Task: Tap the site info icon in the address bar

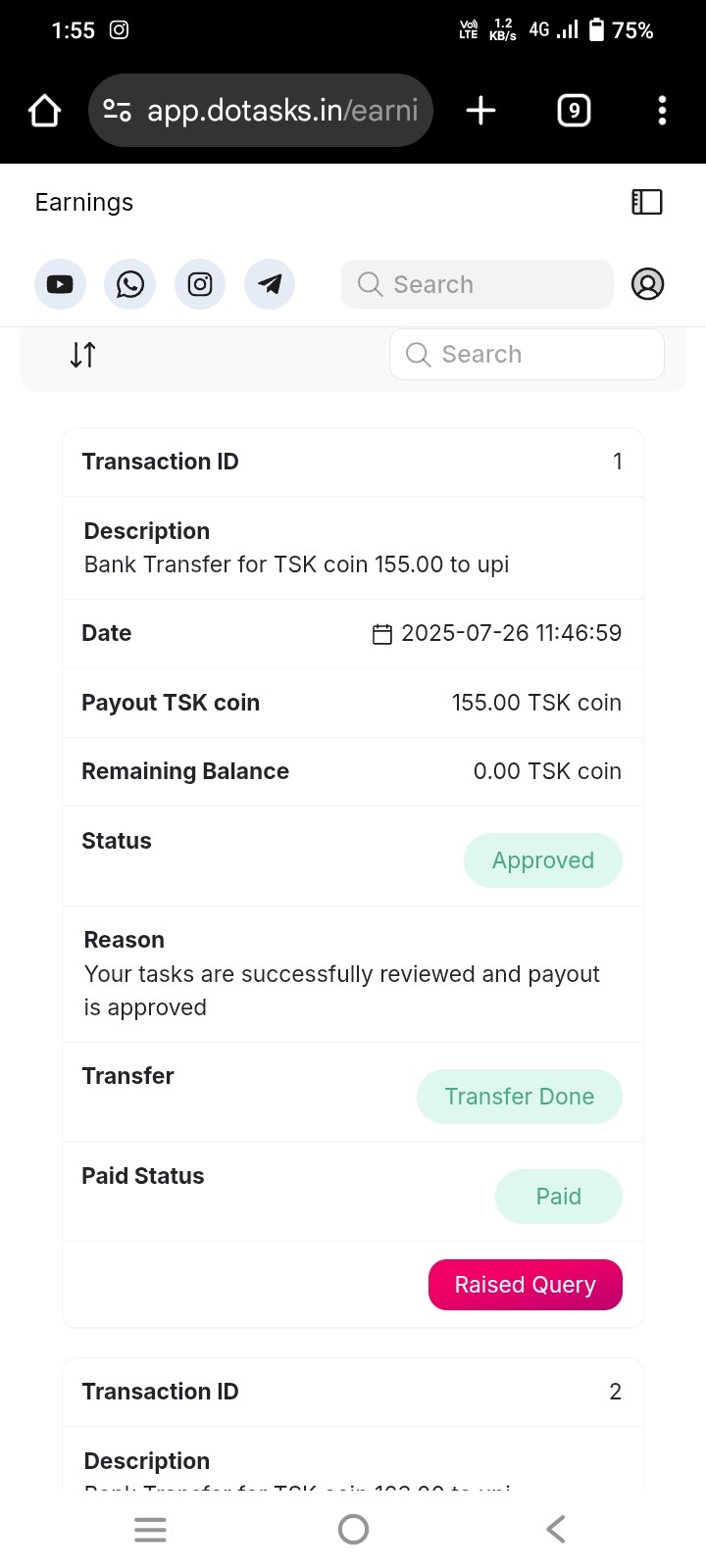Action: coord(118,111)
